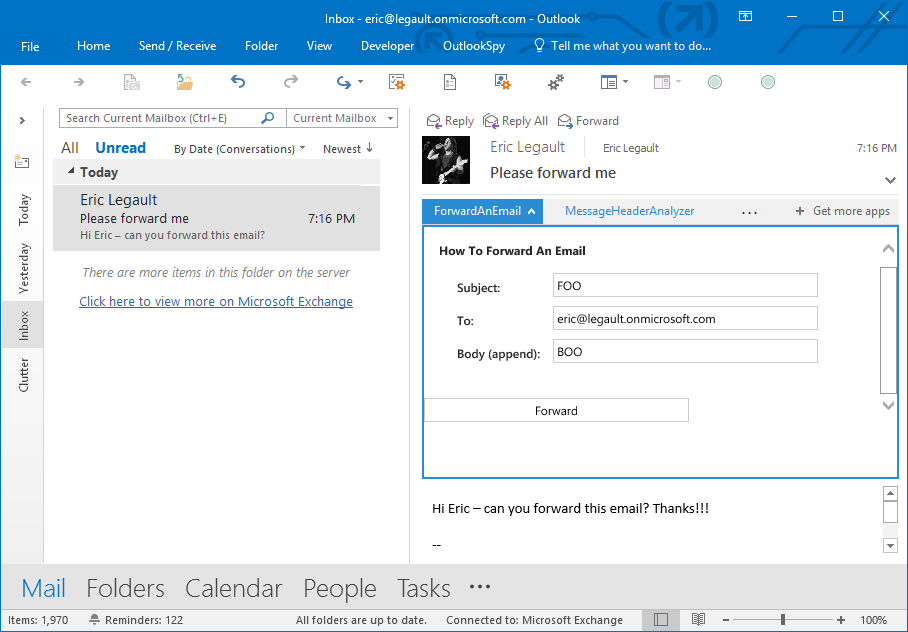The height and width of the screenshot is (632, 908).
Task: Open By Date (Conversations) arrangement dropdown
Action: [x=240, y=149]
